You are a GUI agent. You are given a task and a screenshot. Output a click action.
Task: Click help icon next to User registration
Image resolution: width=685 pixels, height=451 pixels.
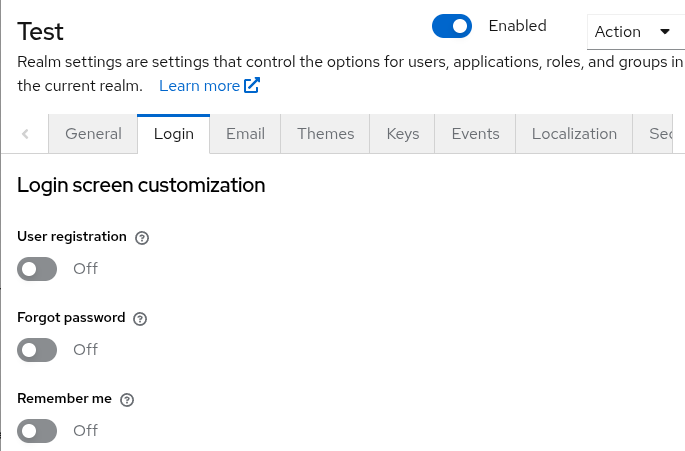click(x=142, y=238)
